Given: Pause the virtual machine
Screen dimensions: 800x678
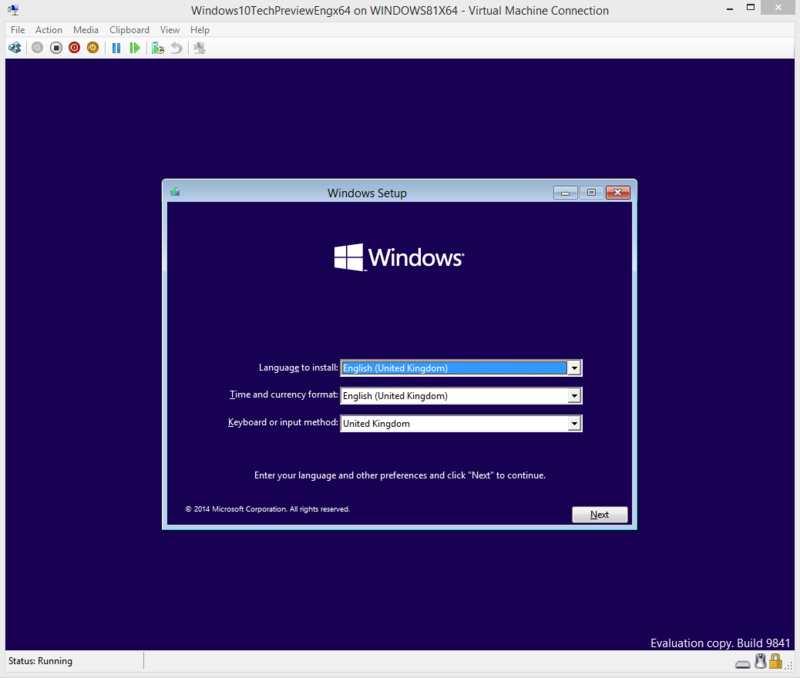Looking at the screenshot, I should click(116, 48).
